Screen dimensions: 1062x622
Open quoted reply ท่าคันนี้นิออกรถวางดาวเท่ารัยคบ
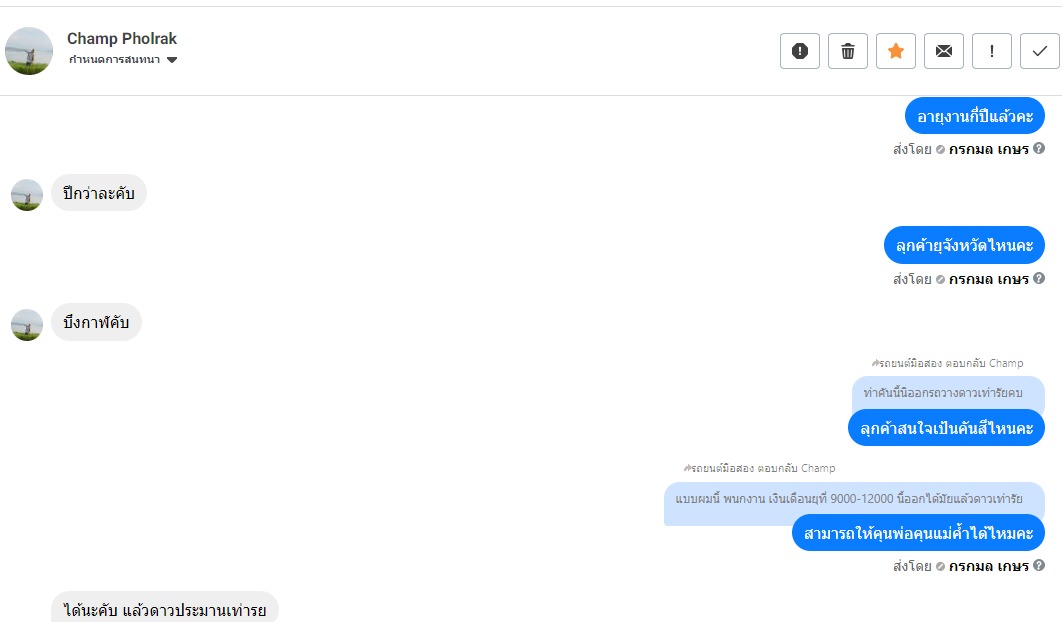pyautogui.click(x=943, y=392)
